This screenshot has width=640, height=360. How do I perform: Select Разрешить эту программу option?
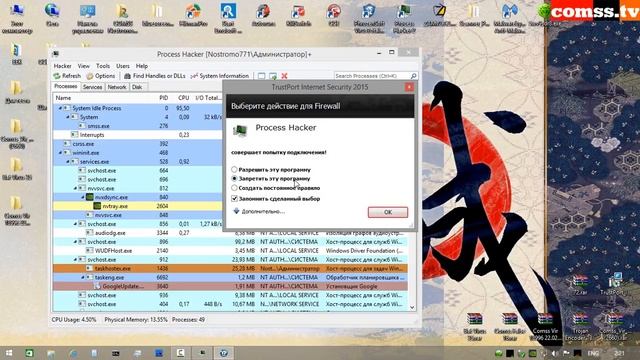click(x=234, y=169)
